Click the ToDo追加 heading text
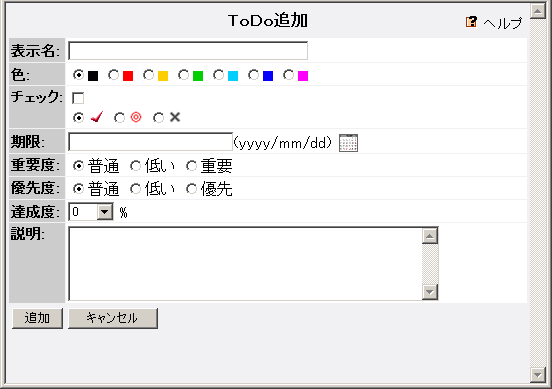This screenshot has width=552, height=389. click(x=268, y=20)
